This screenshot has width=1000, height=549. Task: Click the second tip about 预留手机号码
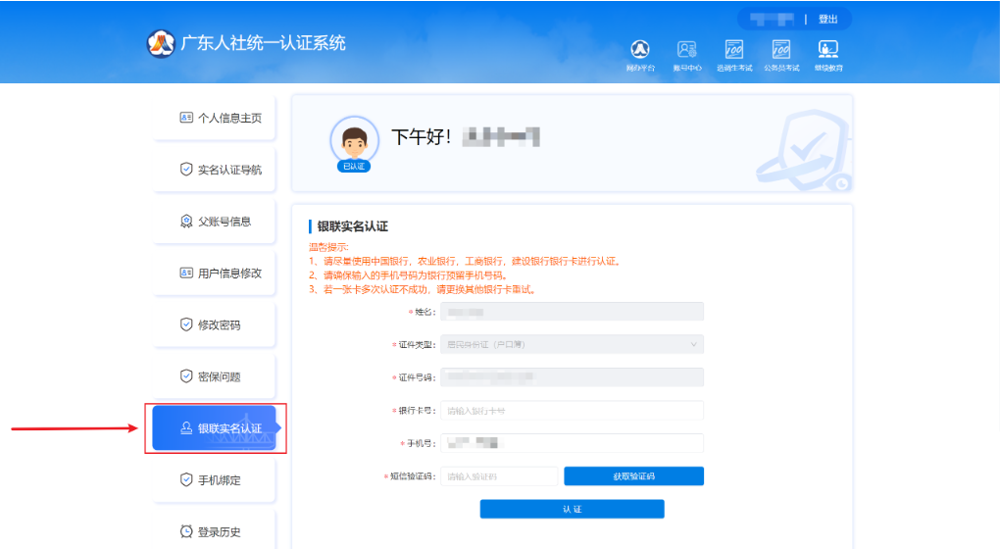tap(409, 275)
